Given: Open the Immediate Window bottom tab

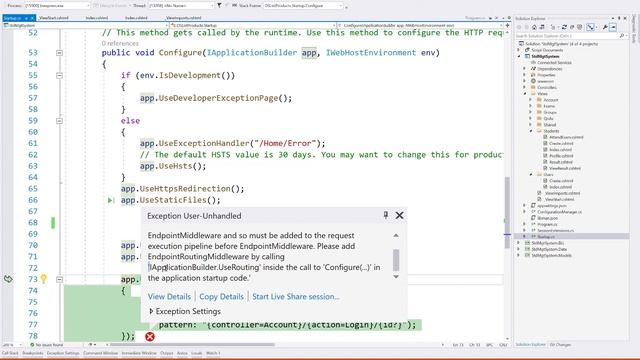Looking at the screenshot, I should pos(139,353).
